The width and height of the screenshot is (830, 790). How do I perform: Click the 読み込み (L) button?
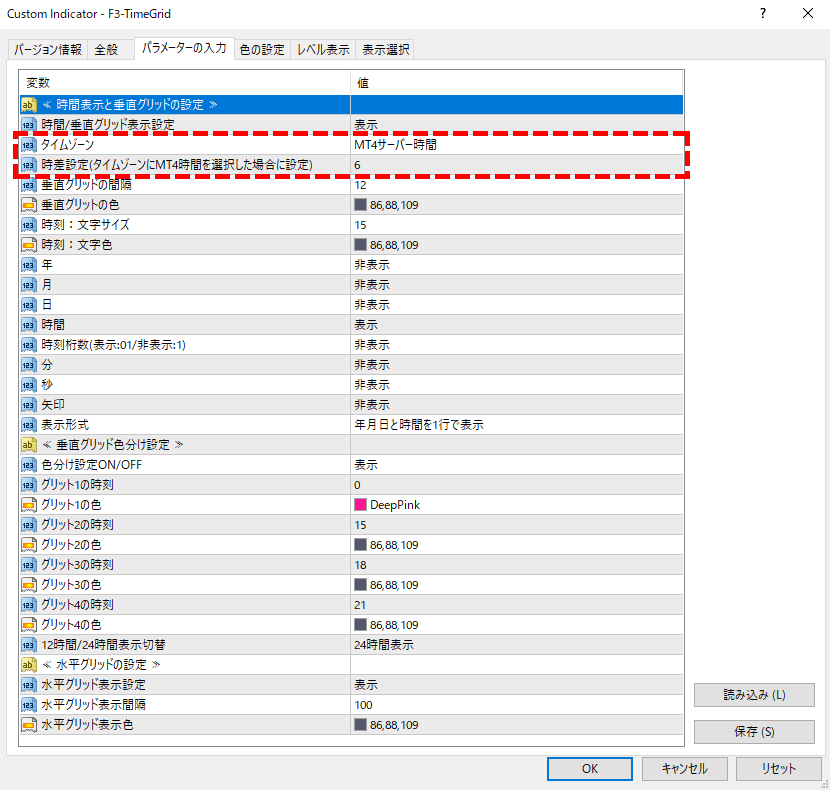(x=754, y=695)
